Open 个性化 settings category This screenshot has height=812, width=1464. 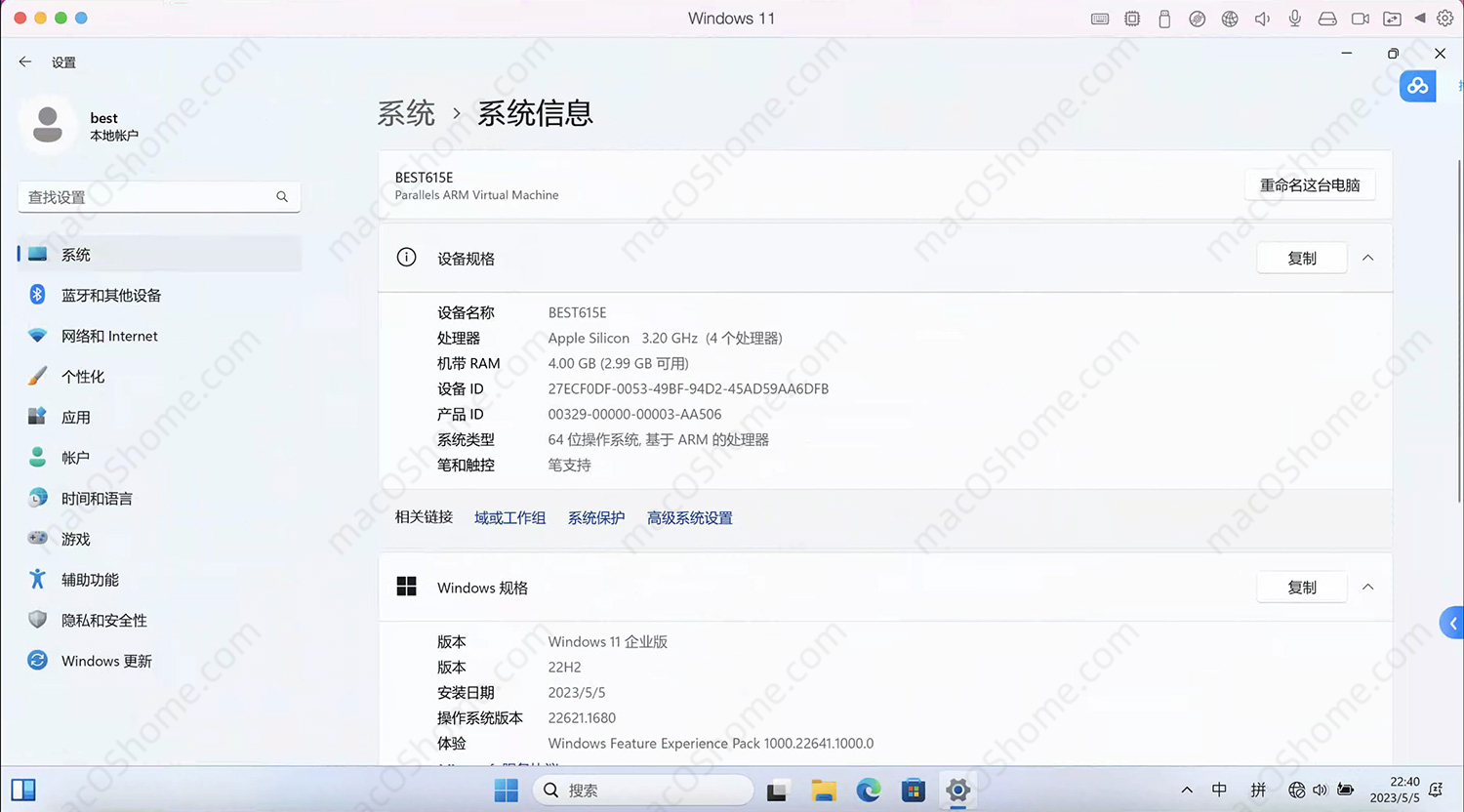tap(160, 377)
